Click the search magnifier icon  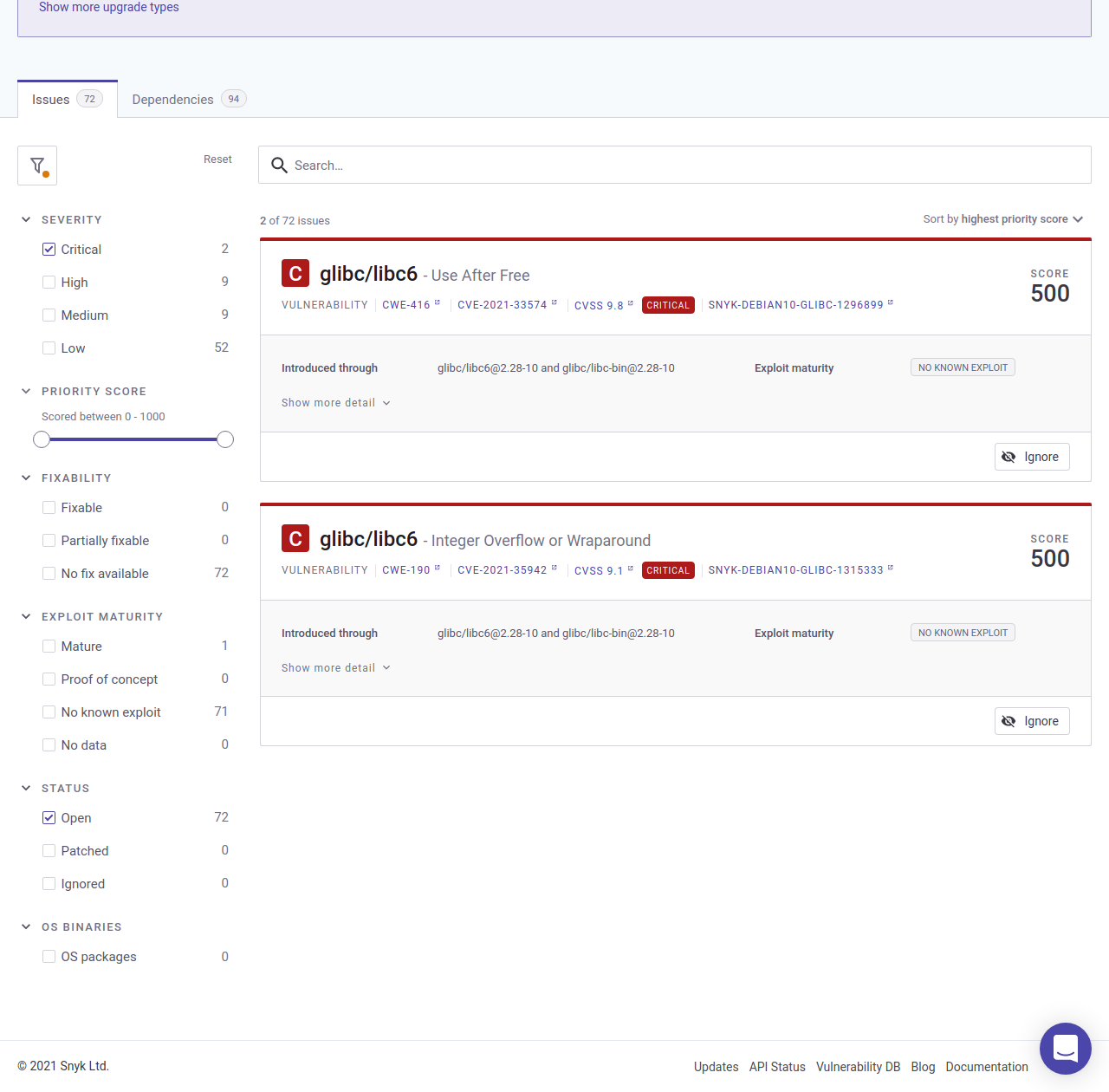point(279,165)
